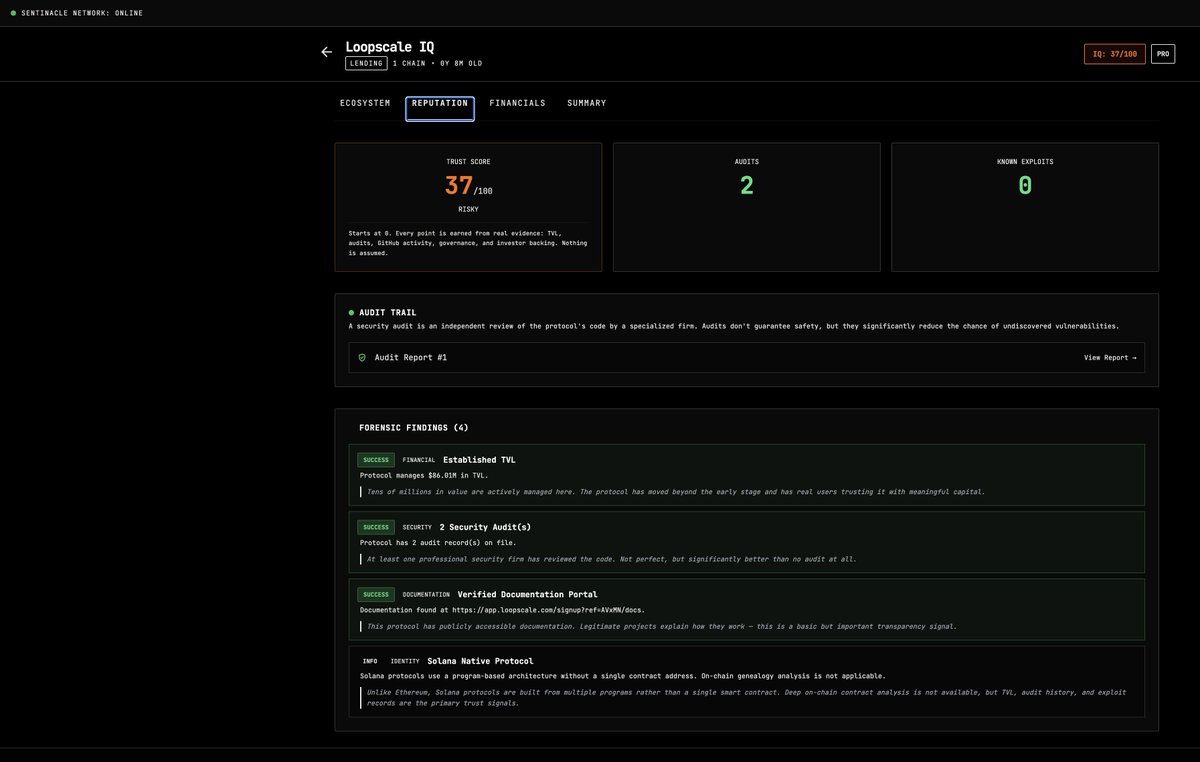Click 'Protocol has 2 audit record(s) on file' text
The width and height of the screenshot is (1200, 762).
pyautogui.click(x=438, y=542)
